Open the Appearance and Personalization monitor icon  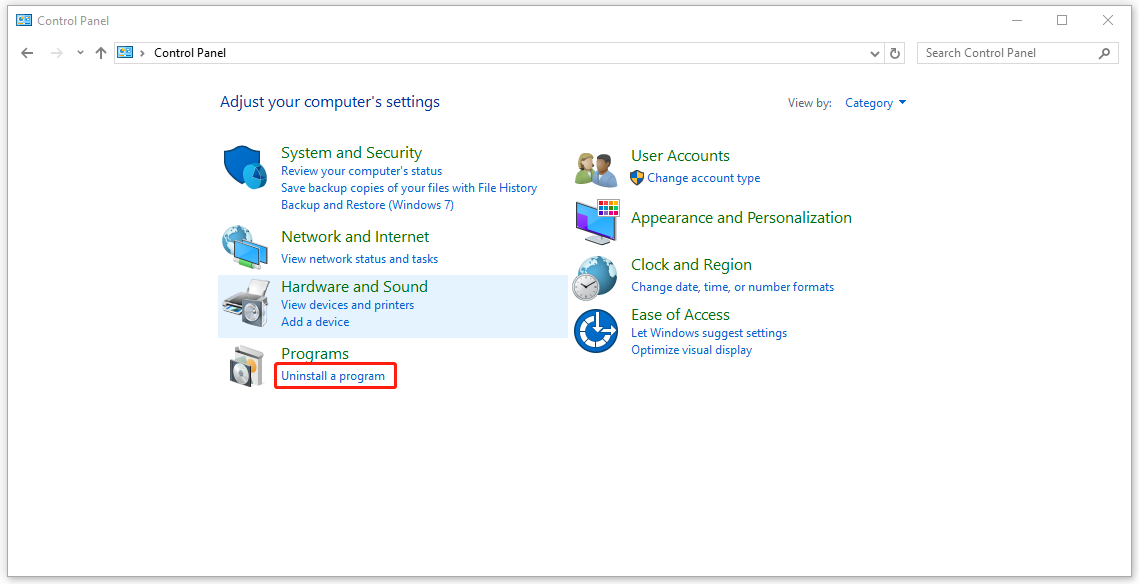point(596,222)
